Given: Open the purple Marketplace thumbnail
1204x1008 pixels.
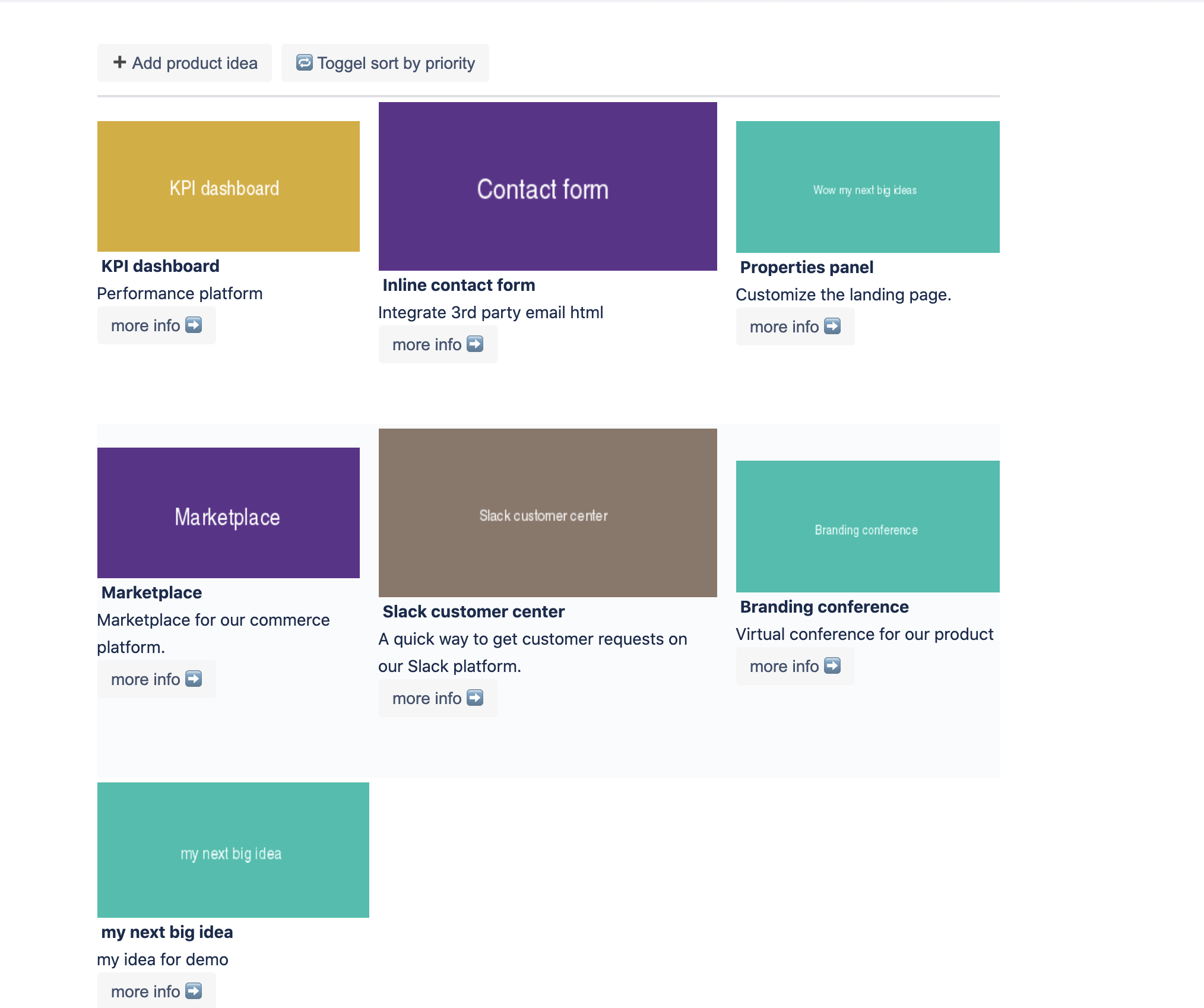Looking at the screenshot, I should point(229,513).
